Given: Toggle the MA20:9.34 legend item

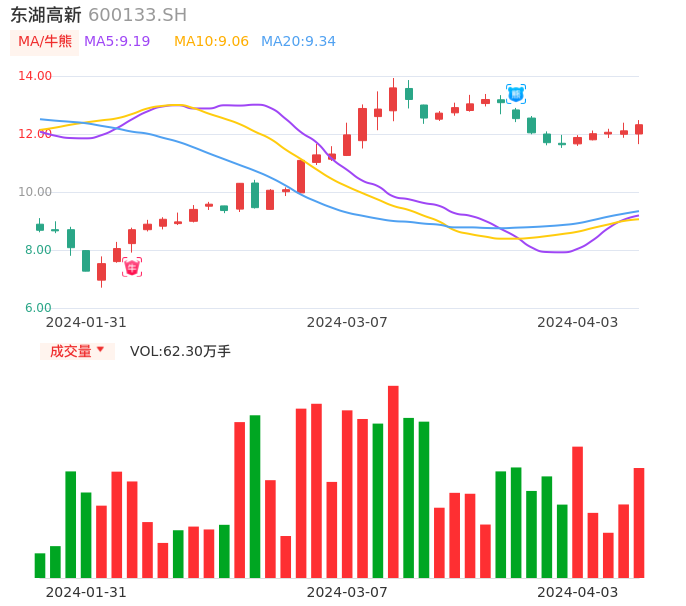Looking at the screenshot, I should [x=298, y=42].
